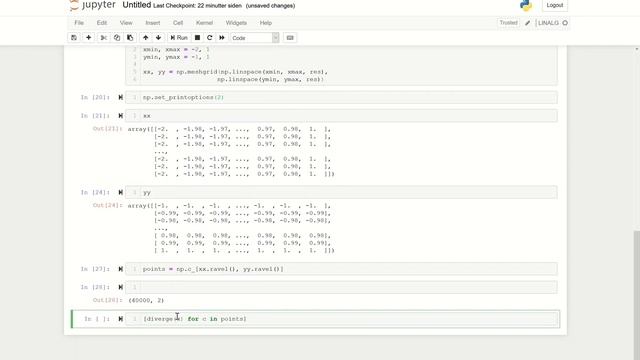Open the Insert menu
The height and width of the screenshot is (360, 640).
point(153,23)
